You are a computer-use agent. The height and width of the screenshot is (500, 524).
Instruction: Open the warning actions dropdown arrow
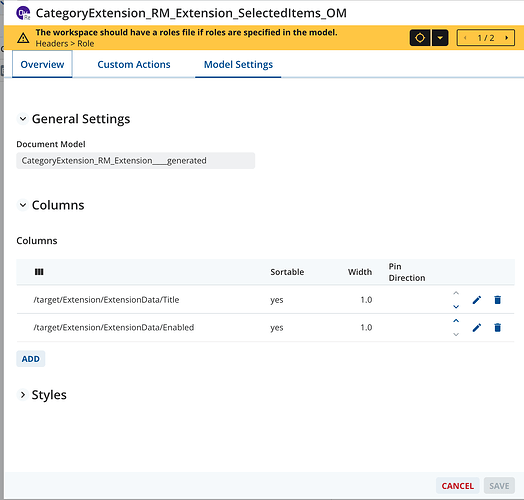[x=440, y=38]
